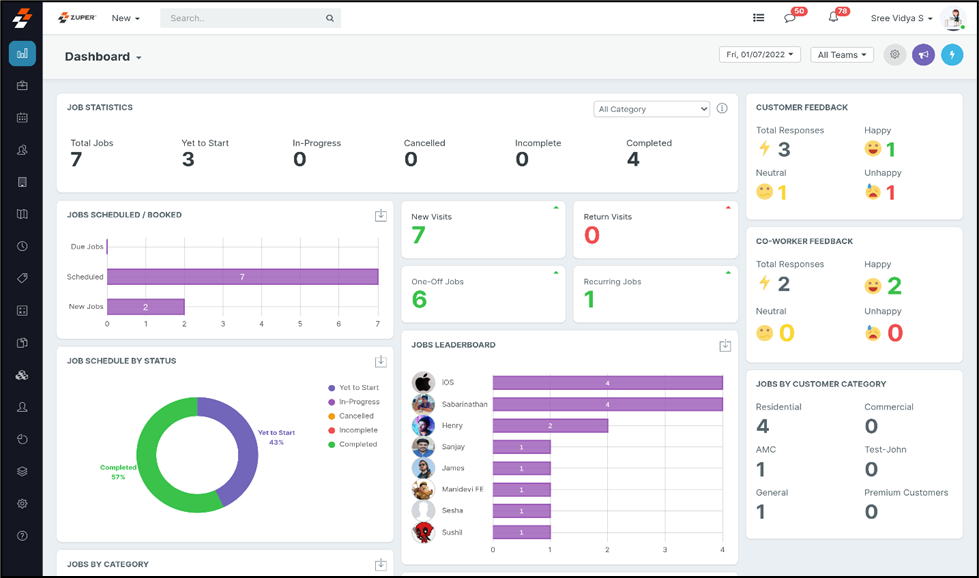Open the All Category dropdown in Job Statistics

click(651, 107)
